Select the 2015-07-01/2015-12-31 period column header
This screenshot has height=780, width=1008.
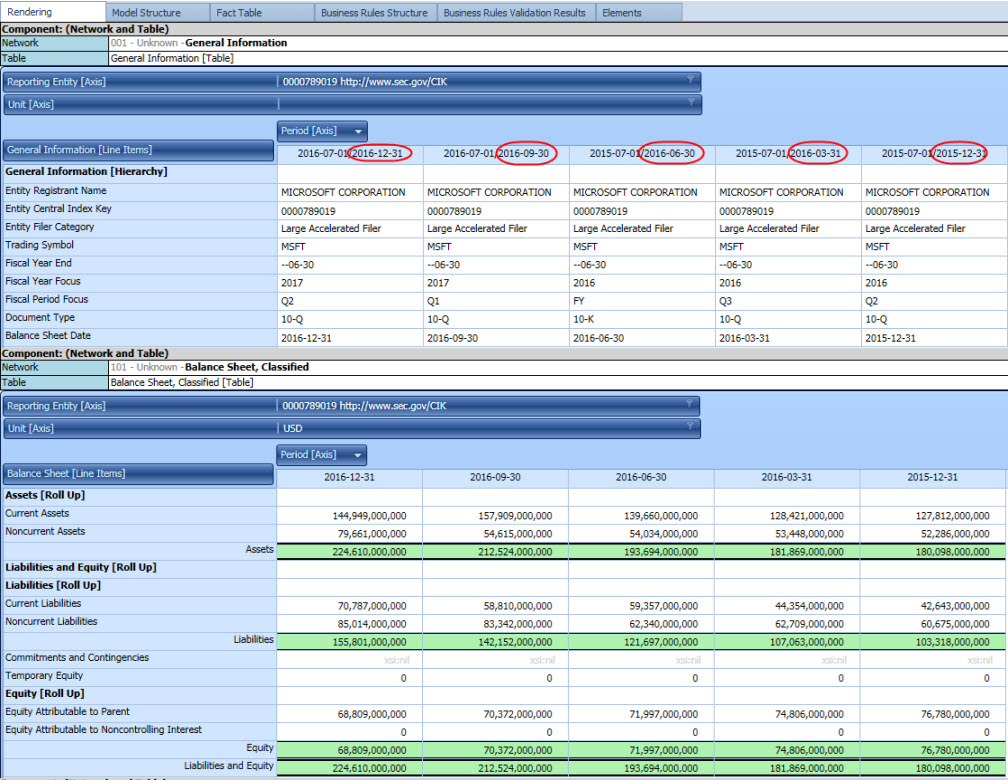(x=934, y=154)
